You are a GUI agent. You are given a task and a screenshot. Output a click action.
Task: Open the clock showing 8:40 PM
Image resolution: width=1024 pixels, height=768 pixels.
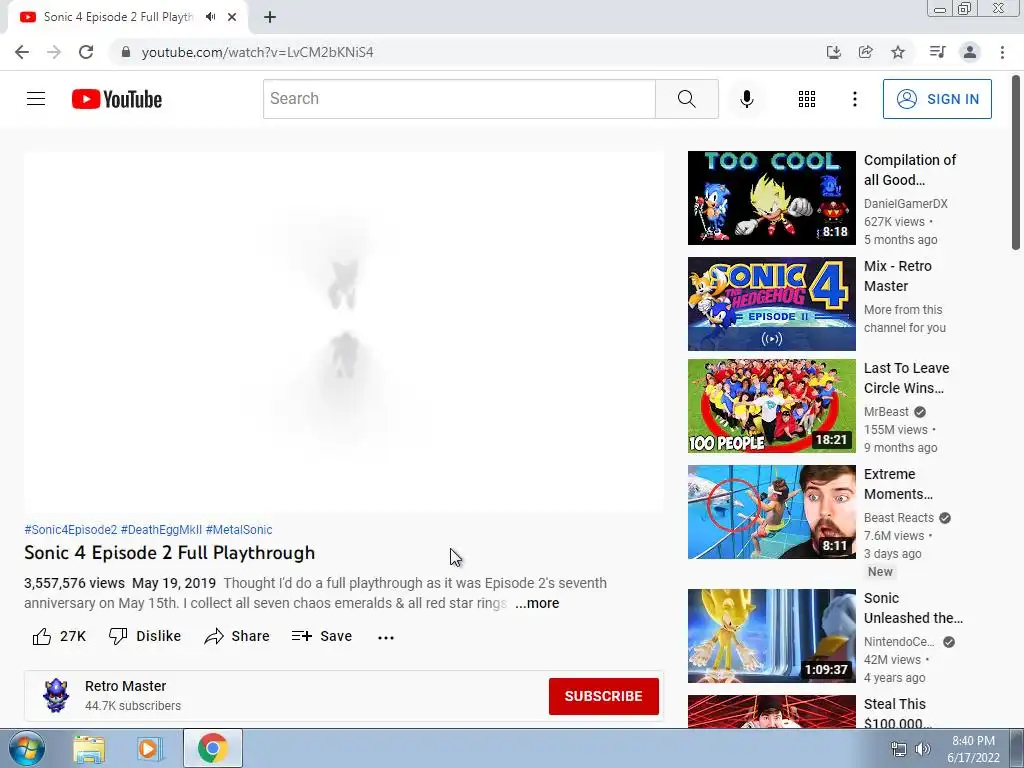(973, 749)
